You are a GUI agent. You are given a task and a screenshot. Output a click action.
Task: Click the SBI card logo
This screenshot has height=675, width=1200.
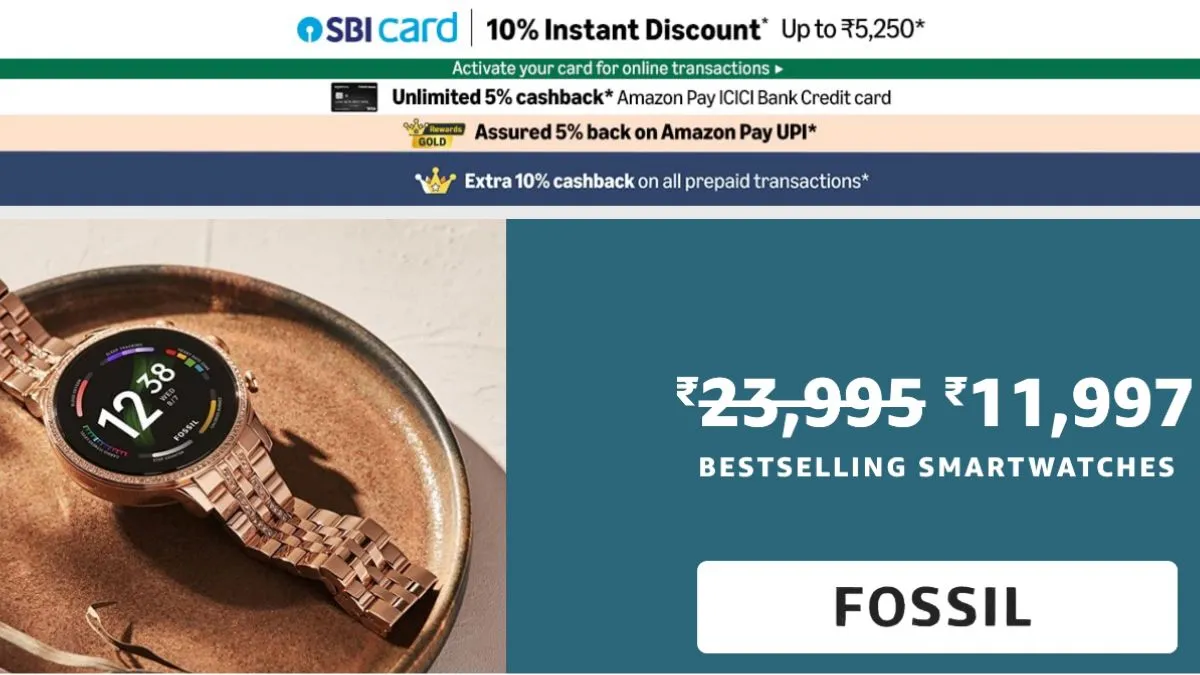377,28
